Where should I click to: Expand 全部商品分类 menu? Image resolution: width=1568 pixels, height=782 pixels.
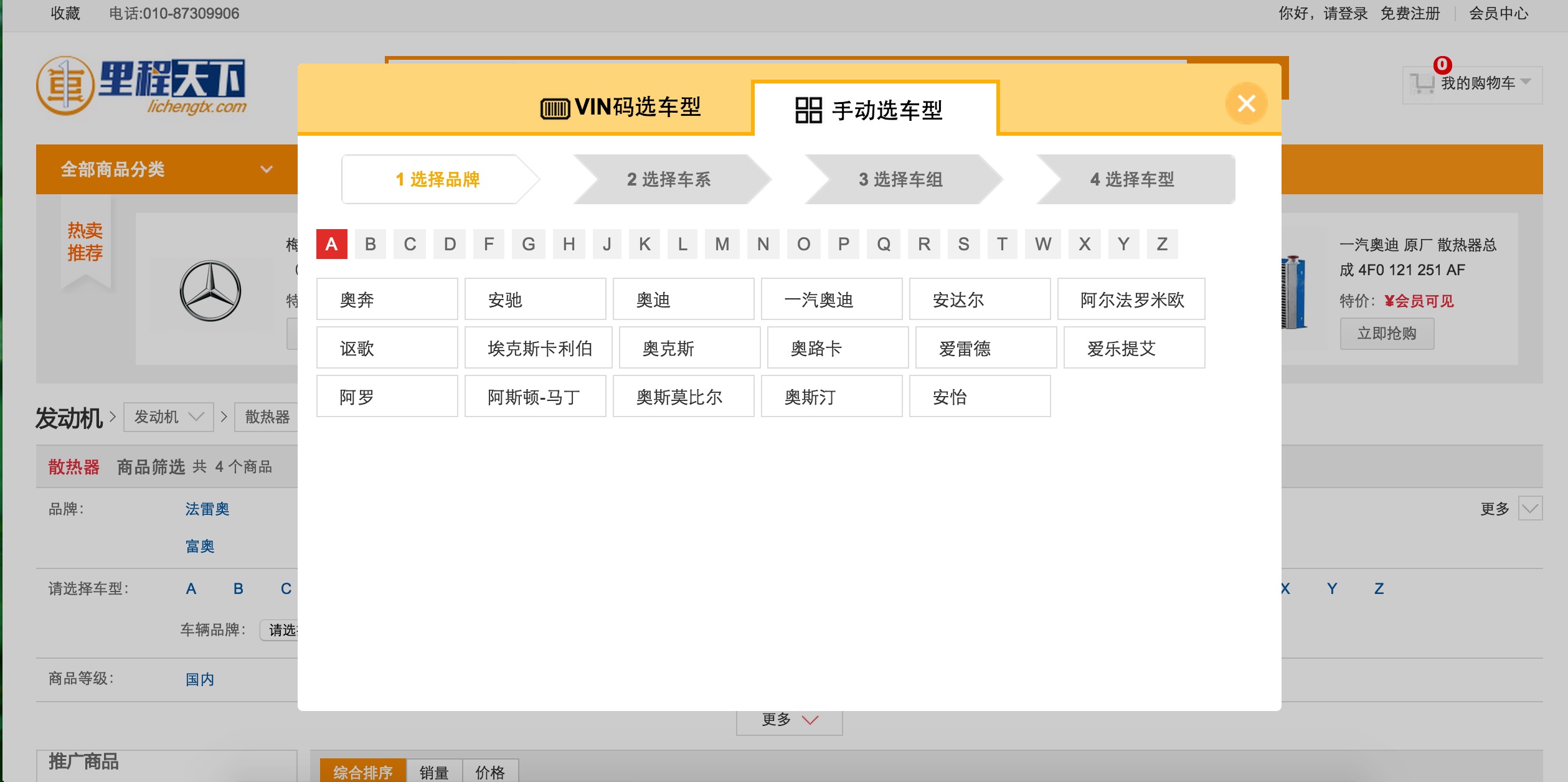pos(167,169)
